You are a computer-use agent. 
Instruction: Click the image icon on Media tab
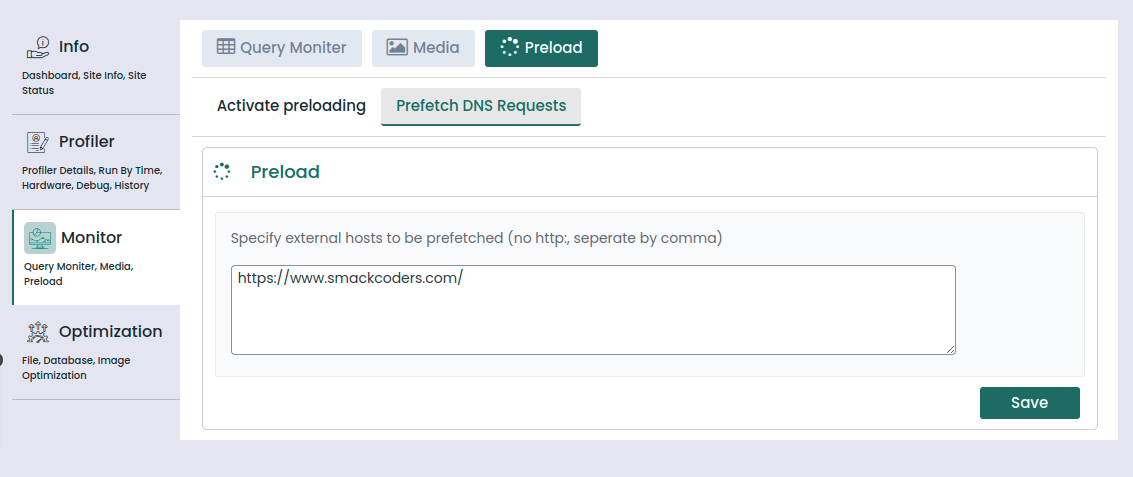coord(397,47)
